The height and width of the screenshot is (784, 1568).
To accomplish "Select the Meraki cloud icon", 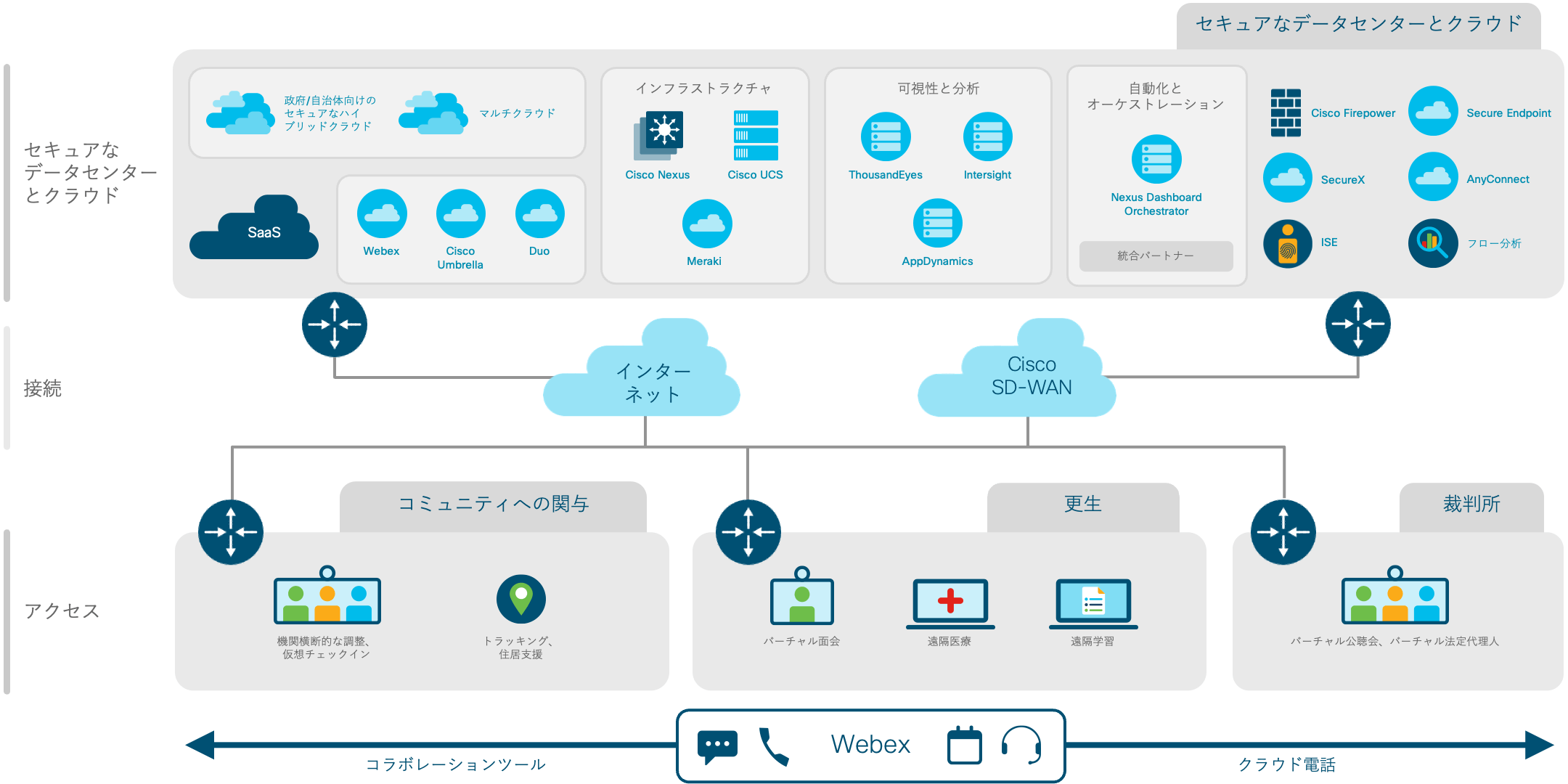I will [x=707, y=224].
